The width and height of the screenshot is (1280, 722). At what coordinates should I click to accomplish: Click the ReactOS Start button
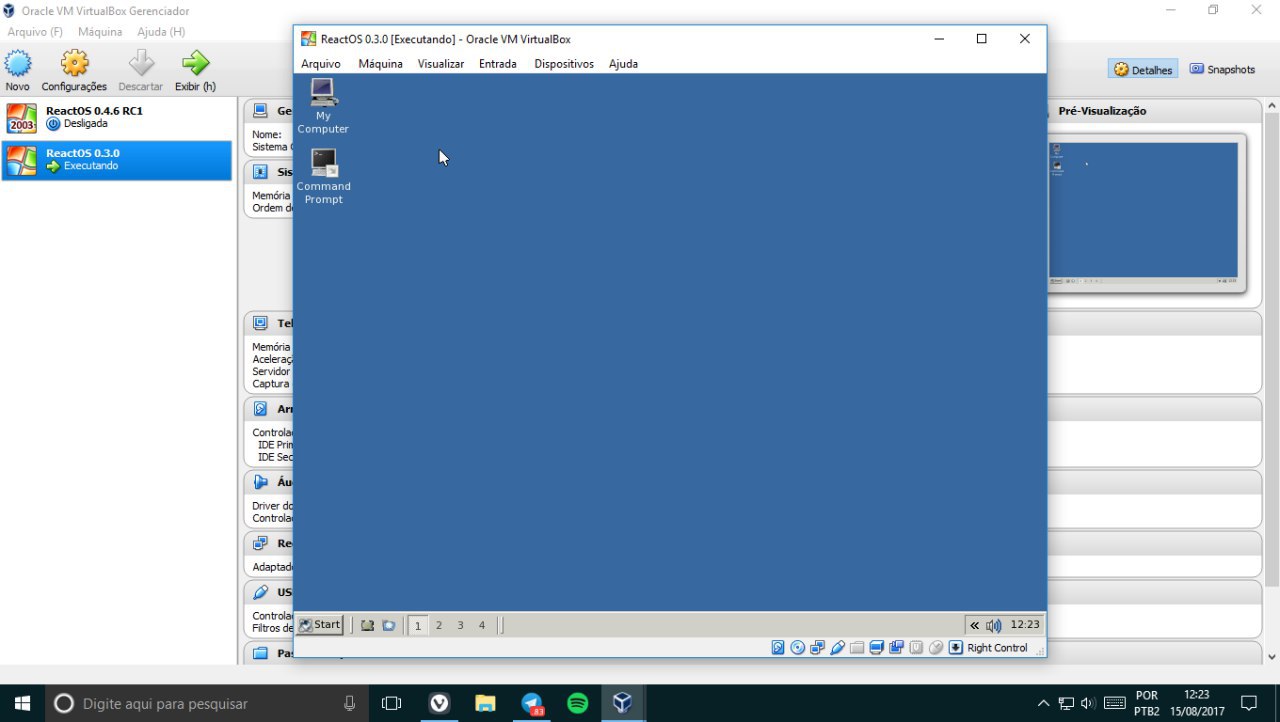[320, 625]
